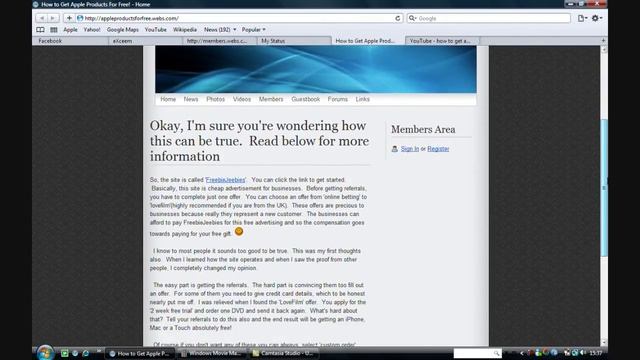The width and height of the screenshot is (640, 360).
Task: Click the system tray clock 15:37
Action: pos(596,353)
